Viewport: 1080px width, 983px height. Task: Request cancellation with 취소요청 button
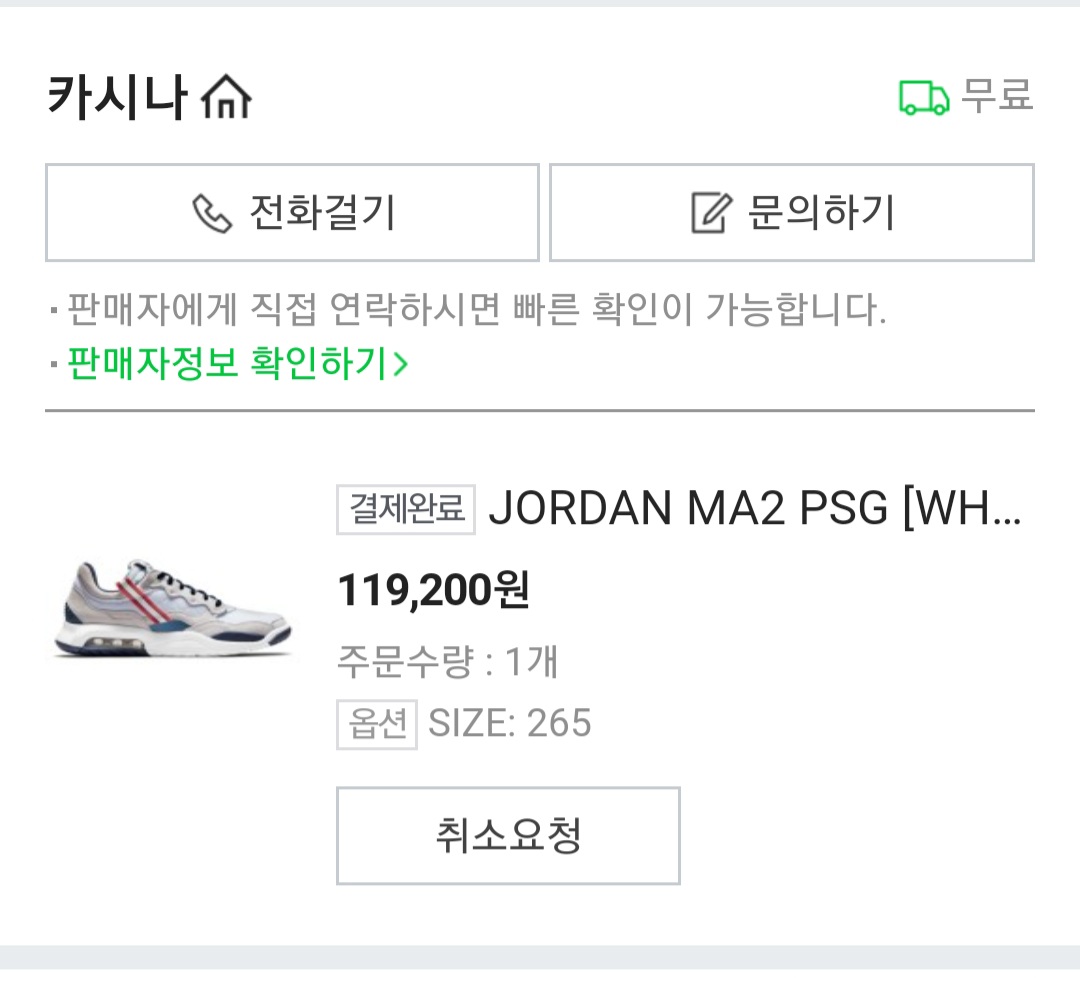pyautogui.click(x=508, y=836)
